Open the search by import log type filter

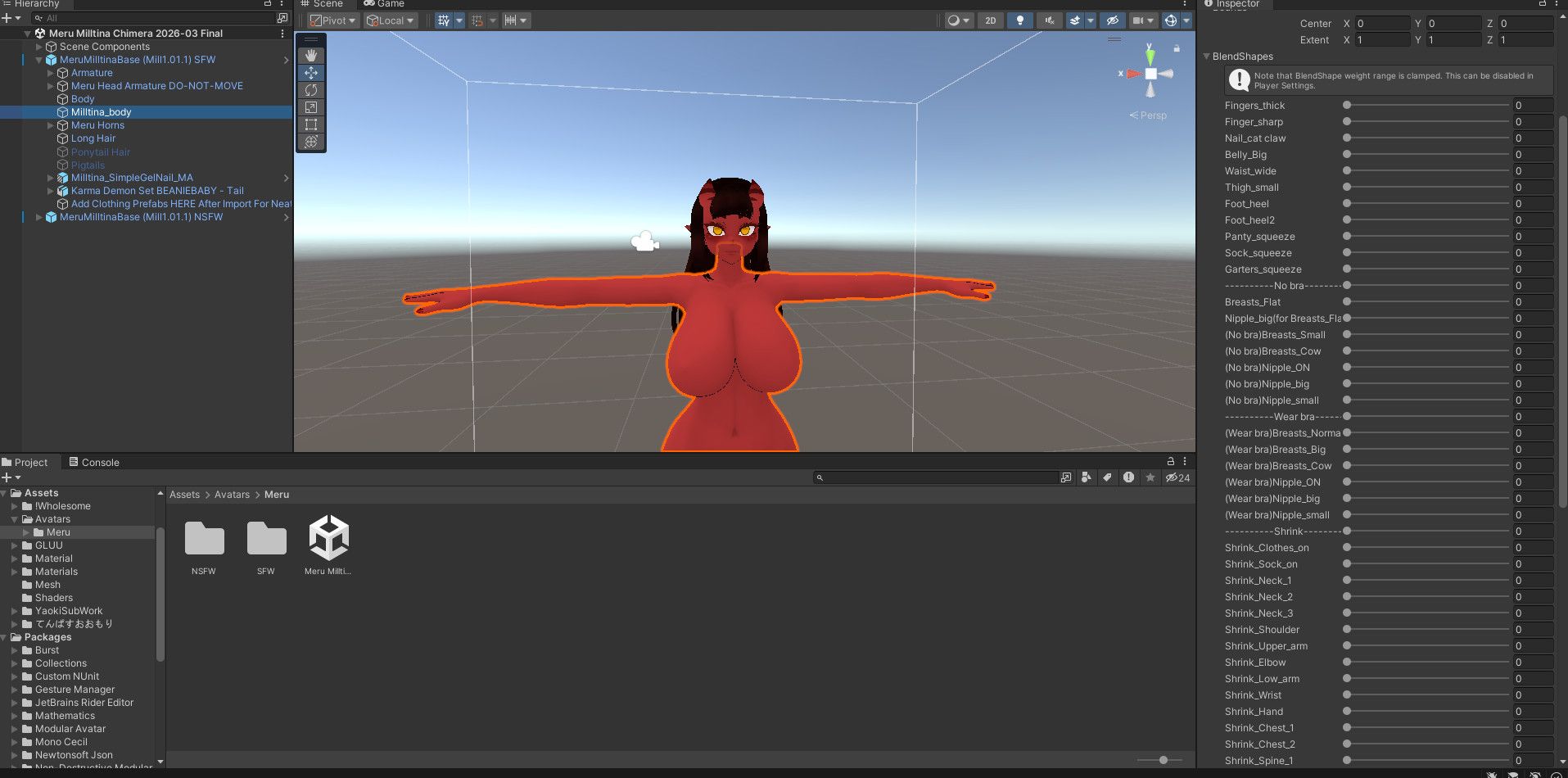click(x=1129, y=477)
